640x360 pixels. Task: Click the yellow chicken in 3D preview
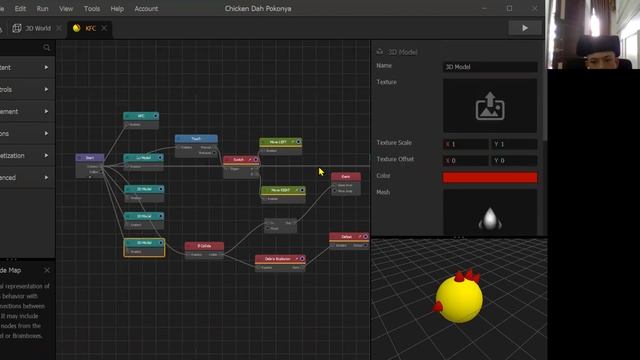click(x=459, y=297)
